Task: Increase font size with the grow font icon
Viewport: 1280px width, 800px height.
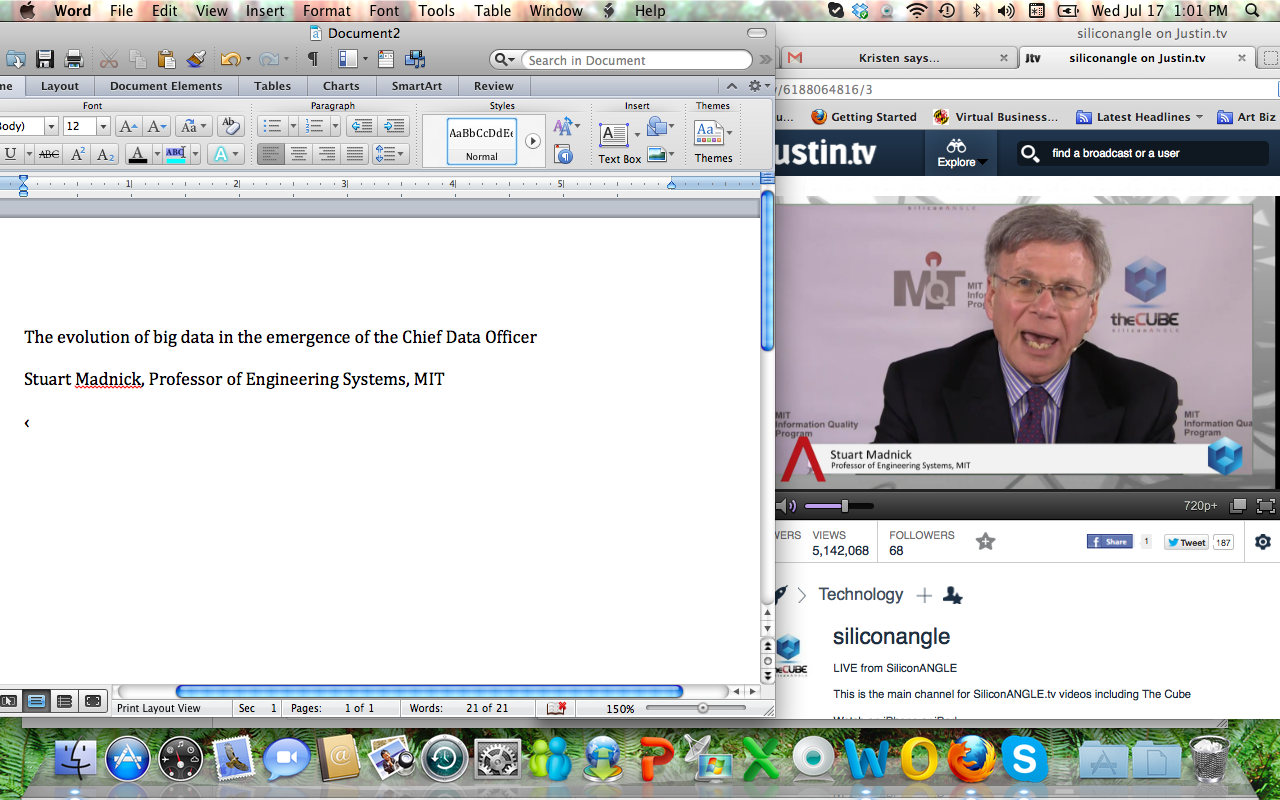Action: click(128, 126)
